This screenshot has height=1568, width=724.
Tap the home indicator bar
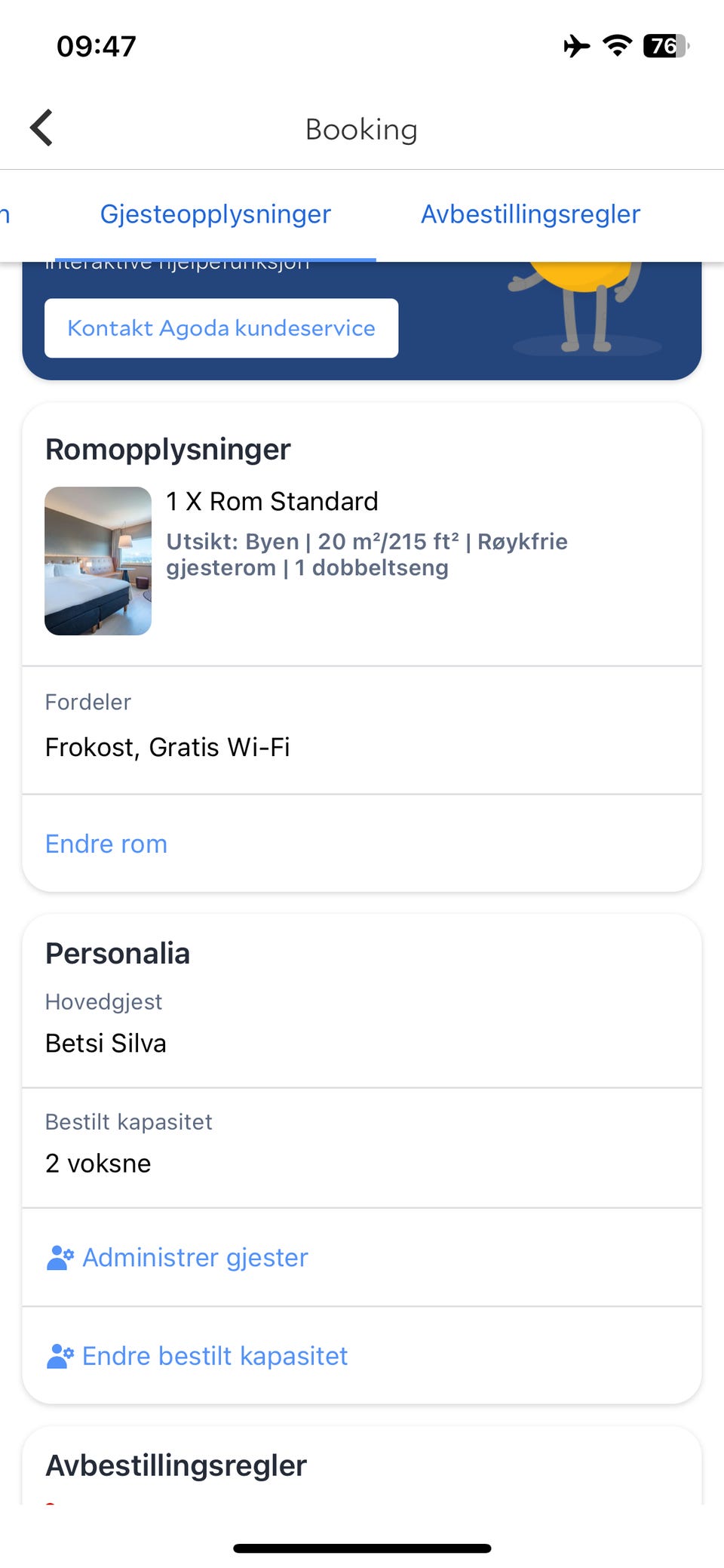(x=362, y=1548)
